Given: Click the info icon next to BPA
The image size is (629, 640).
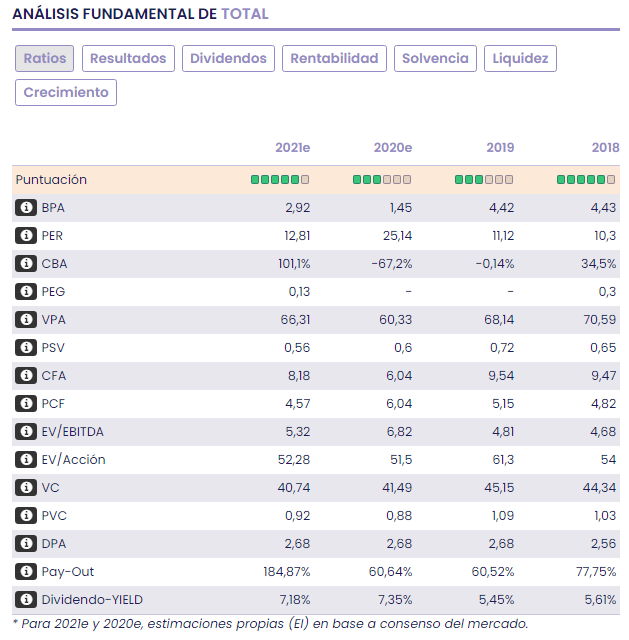Looking at the screenshot, I should click(26, 208).
